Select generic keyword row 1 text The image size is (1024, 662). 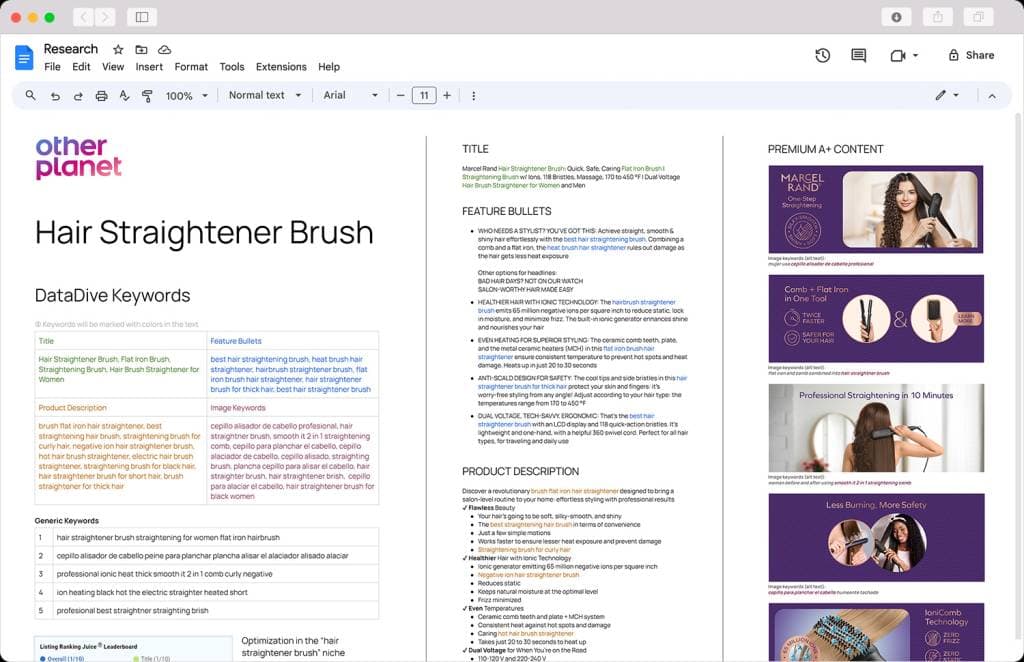click(x=168, y=537)
